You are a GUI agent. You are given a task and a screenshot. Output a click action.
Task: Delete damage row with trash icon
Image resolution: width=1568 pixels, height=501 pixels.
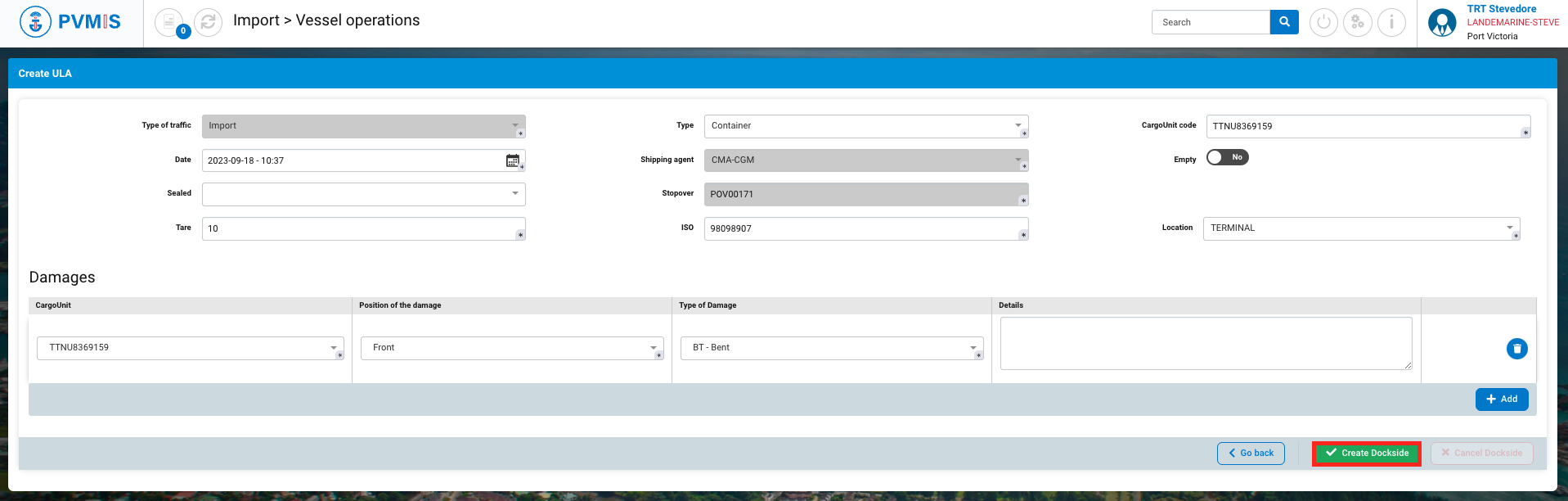tap(1516, 349)
